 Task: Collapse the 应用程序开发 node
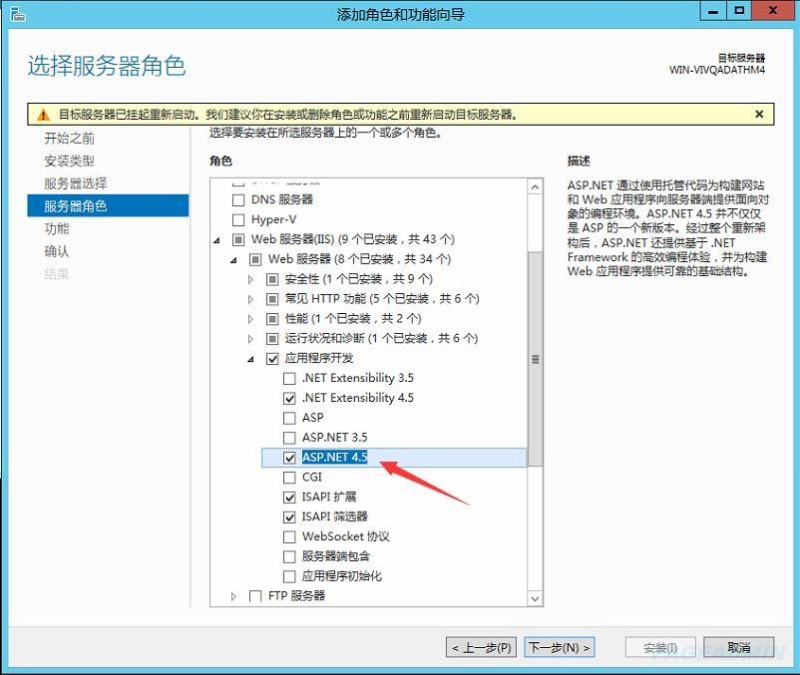click(x=251, y=360)
